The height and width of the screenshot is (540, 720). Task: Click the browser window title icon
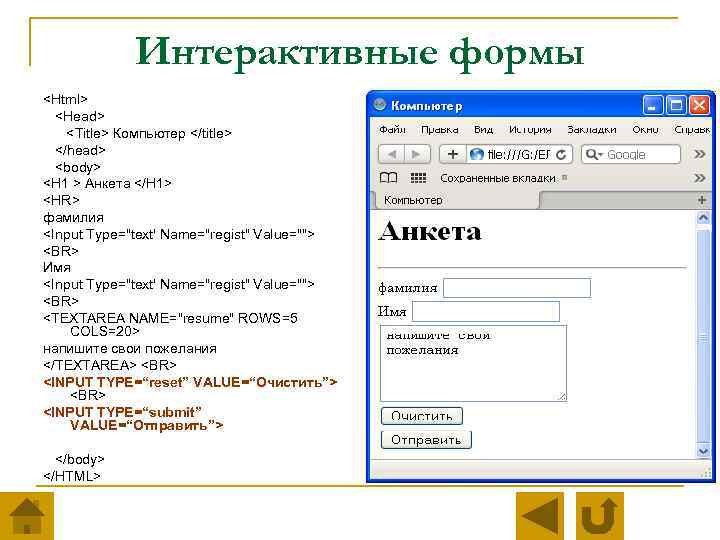pyautogui.click(x=379, y=105)
